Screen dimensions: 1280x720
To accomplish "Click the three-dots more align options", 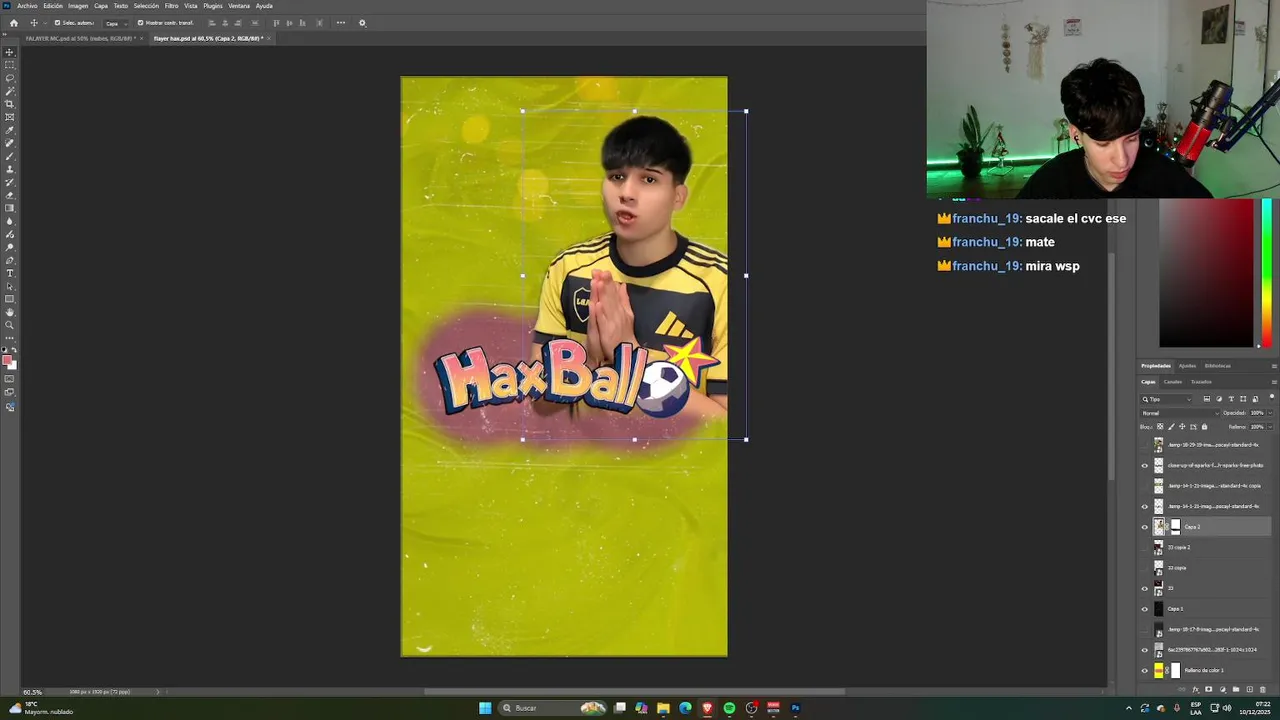I will (341, 23).
